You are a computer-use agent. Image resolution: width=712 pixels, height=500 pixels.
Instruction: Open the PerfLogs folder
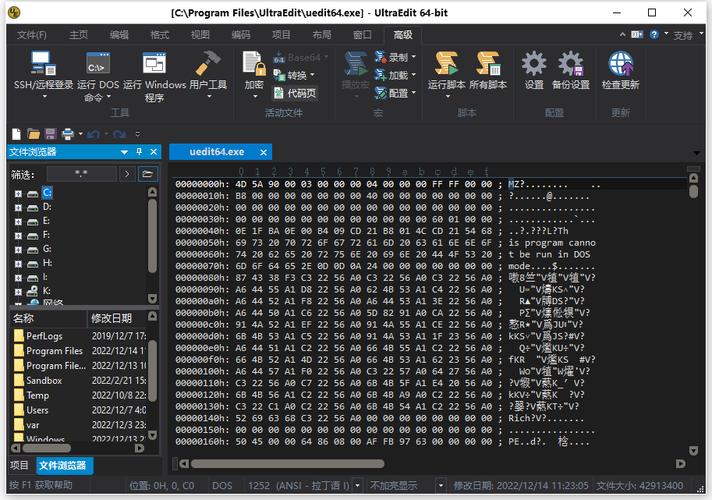click(x=44, y=336)
